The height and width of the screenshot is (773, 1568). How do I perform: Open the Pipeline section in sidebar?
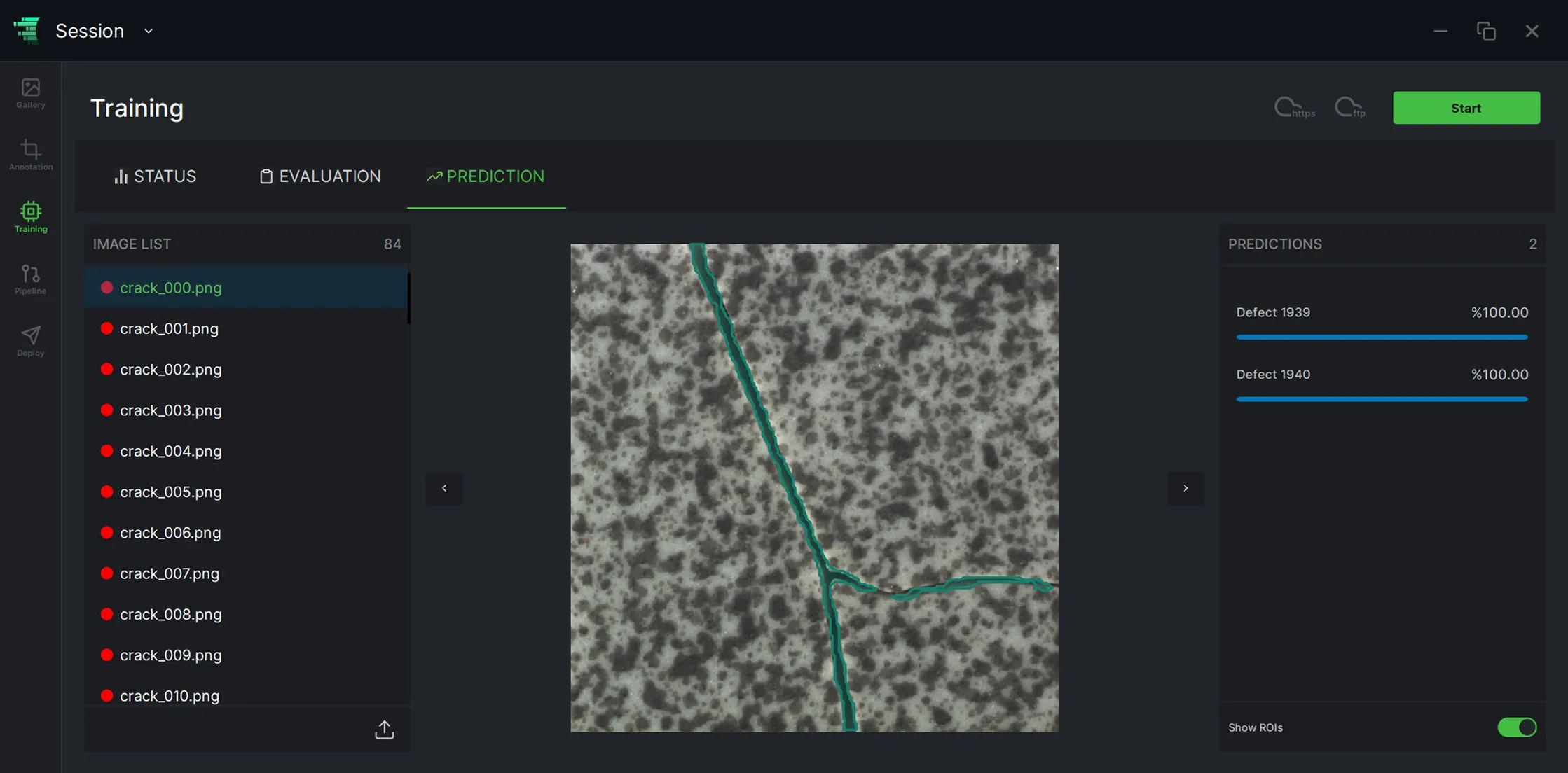coord(30,279)
